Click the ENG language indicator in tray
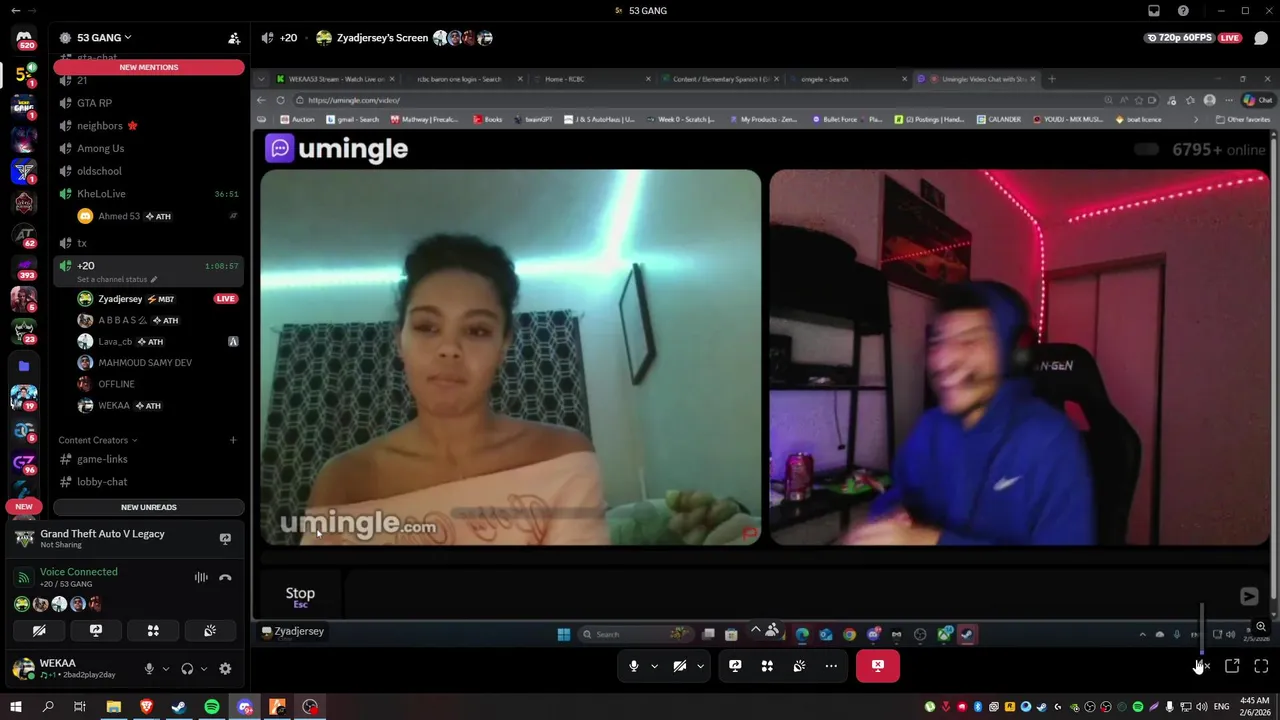1280x720 pixels. pyautogui.click(x=1221, y=707)
